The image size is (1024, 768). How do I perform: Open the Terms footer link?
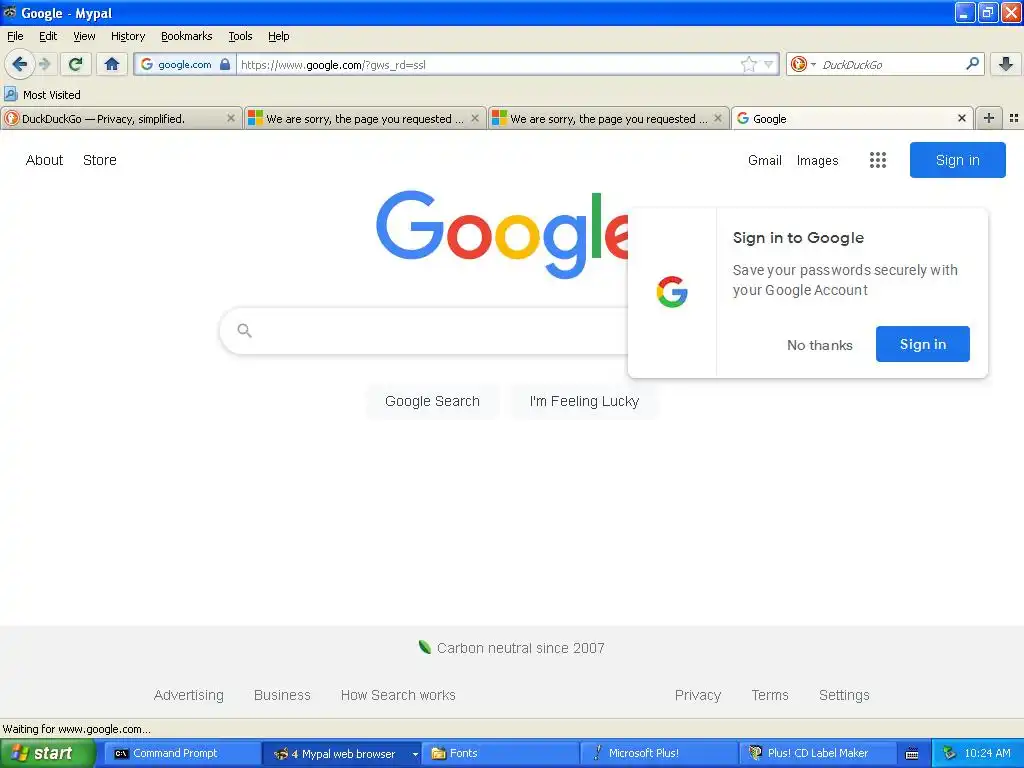point(770,695)
